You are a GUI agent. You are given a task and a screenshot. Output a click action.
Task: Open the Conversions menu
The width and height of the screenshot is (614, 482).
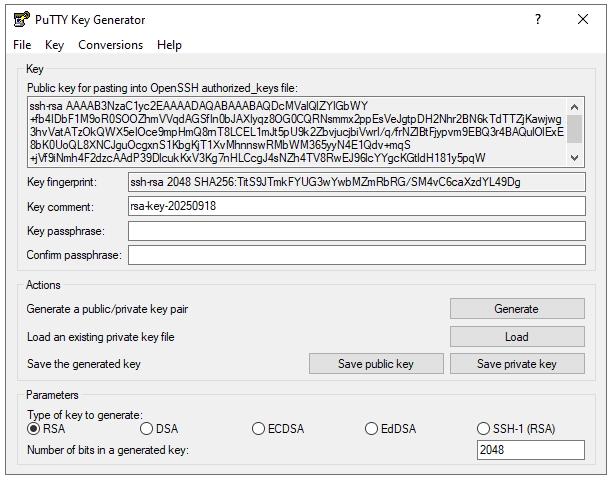click(x=110, y=45)
